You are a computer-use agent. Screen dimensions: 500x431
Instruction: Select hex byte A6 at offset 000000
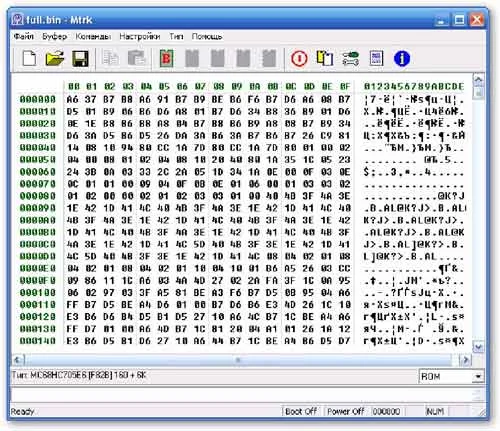72,99
